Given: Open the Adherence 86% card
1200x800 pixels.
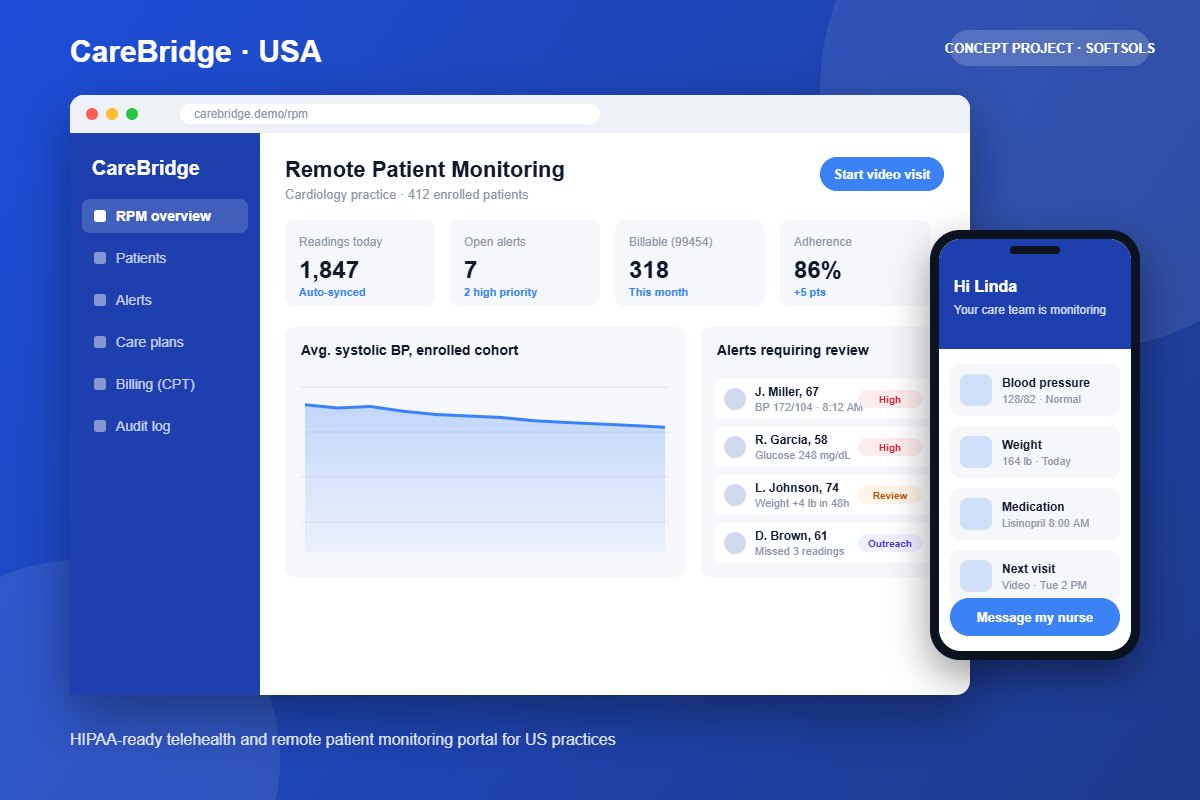Looking at the screenshot, I should pos(855,263).
